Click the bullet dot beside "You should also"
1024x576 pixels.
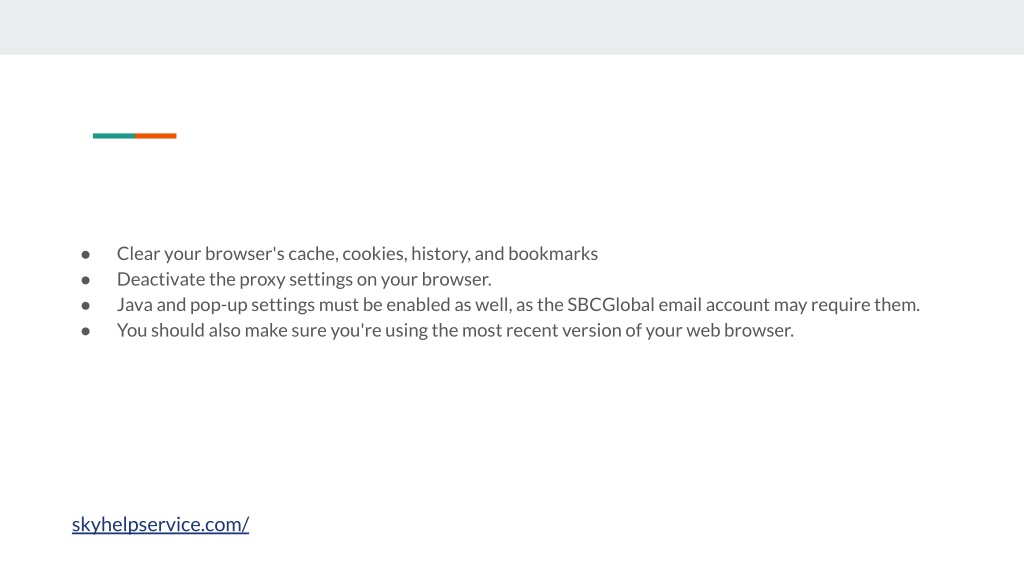pyautogui.click(x=86, y=331)
